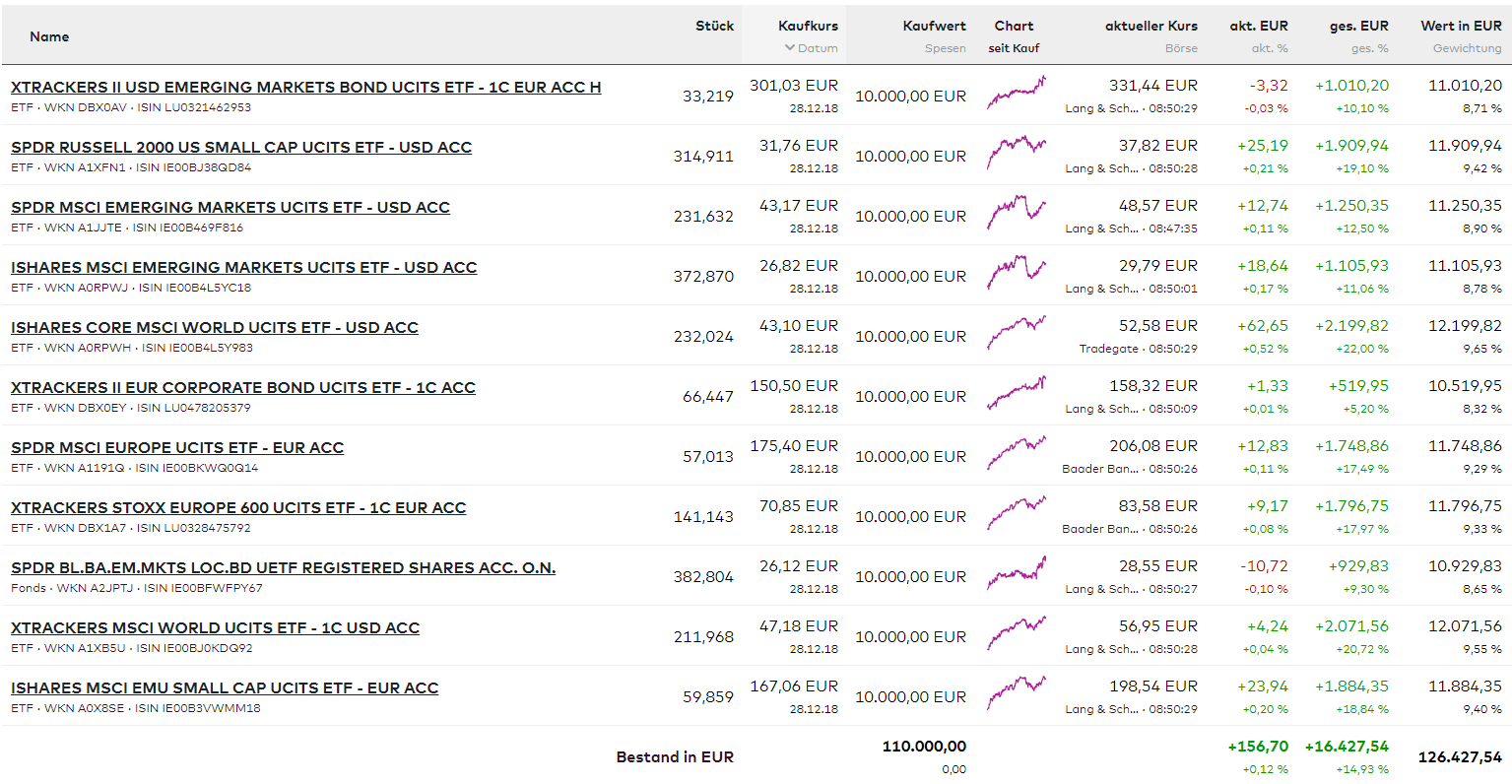This screenshot has height=784, width=1512.
Task: Open the SPDR BL.BA.EM.MKTS LOC.BD fund link
Action: pyautogui.click(x=283, y=567)
